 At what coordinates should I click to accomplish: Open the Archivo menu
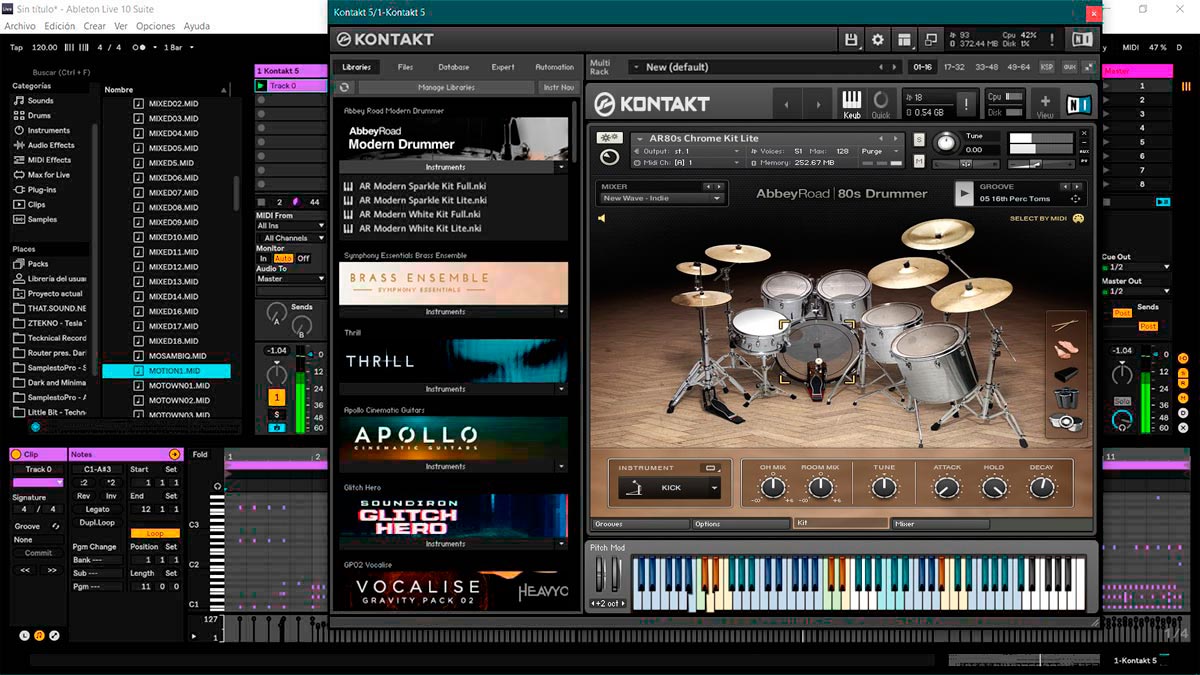pos(20,26)
